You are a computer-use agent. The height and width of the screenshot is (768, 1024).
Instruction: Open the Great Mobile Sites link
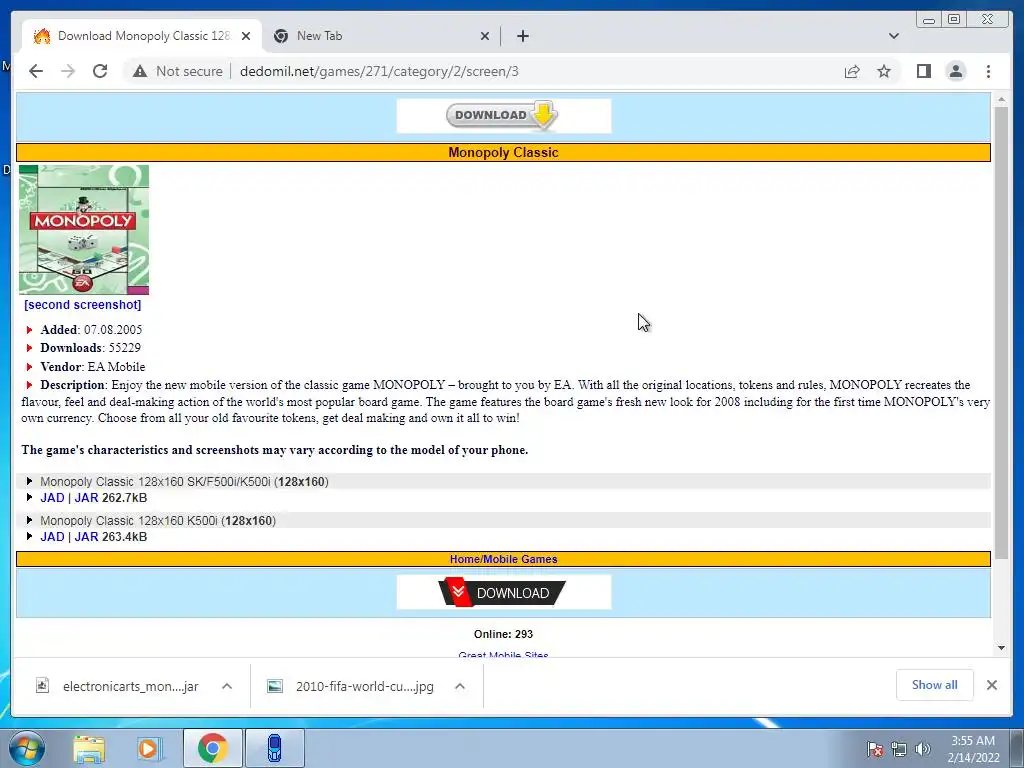click(504, 655)
